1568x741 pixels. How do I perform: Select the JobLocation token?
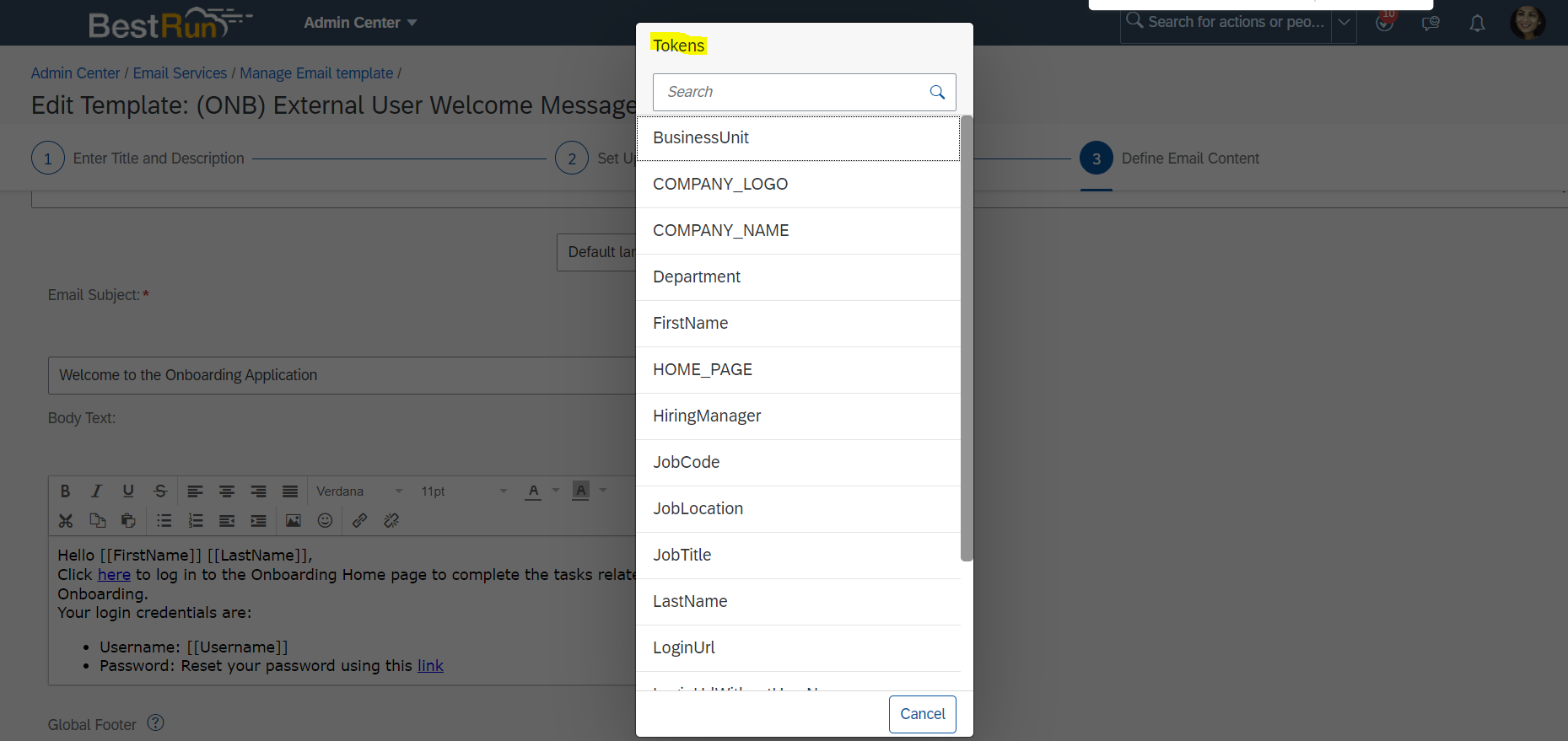click(798, 509)
